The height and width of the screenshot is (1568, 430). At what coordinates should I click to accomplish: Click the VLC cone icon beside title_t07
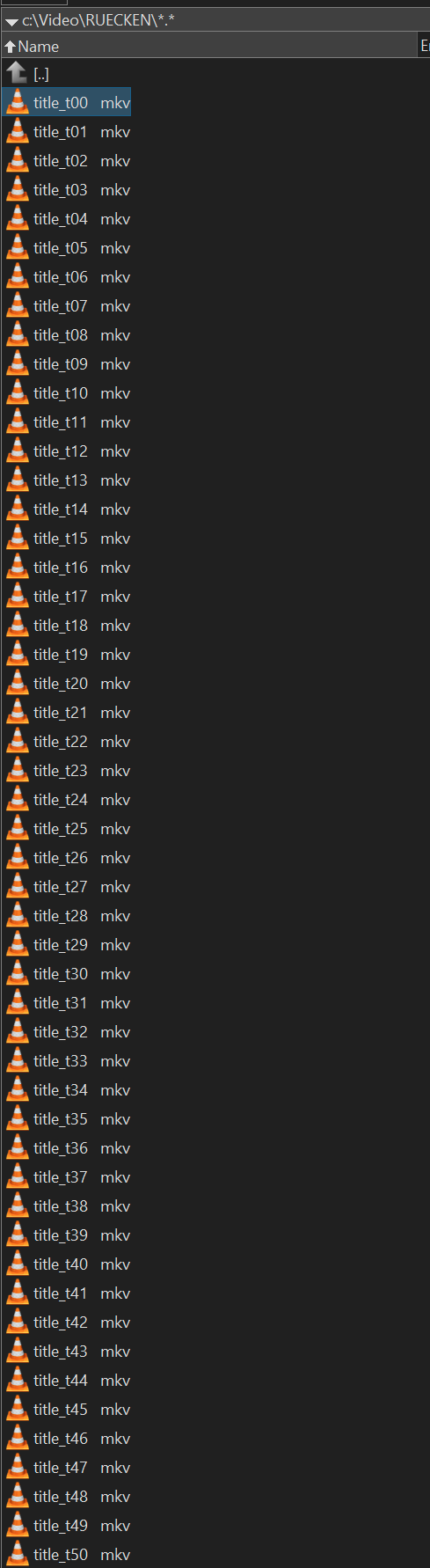click(x=17, y=306)
